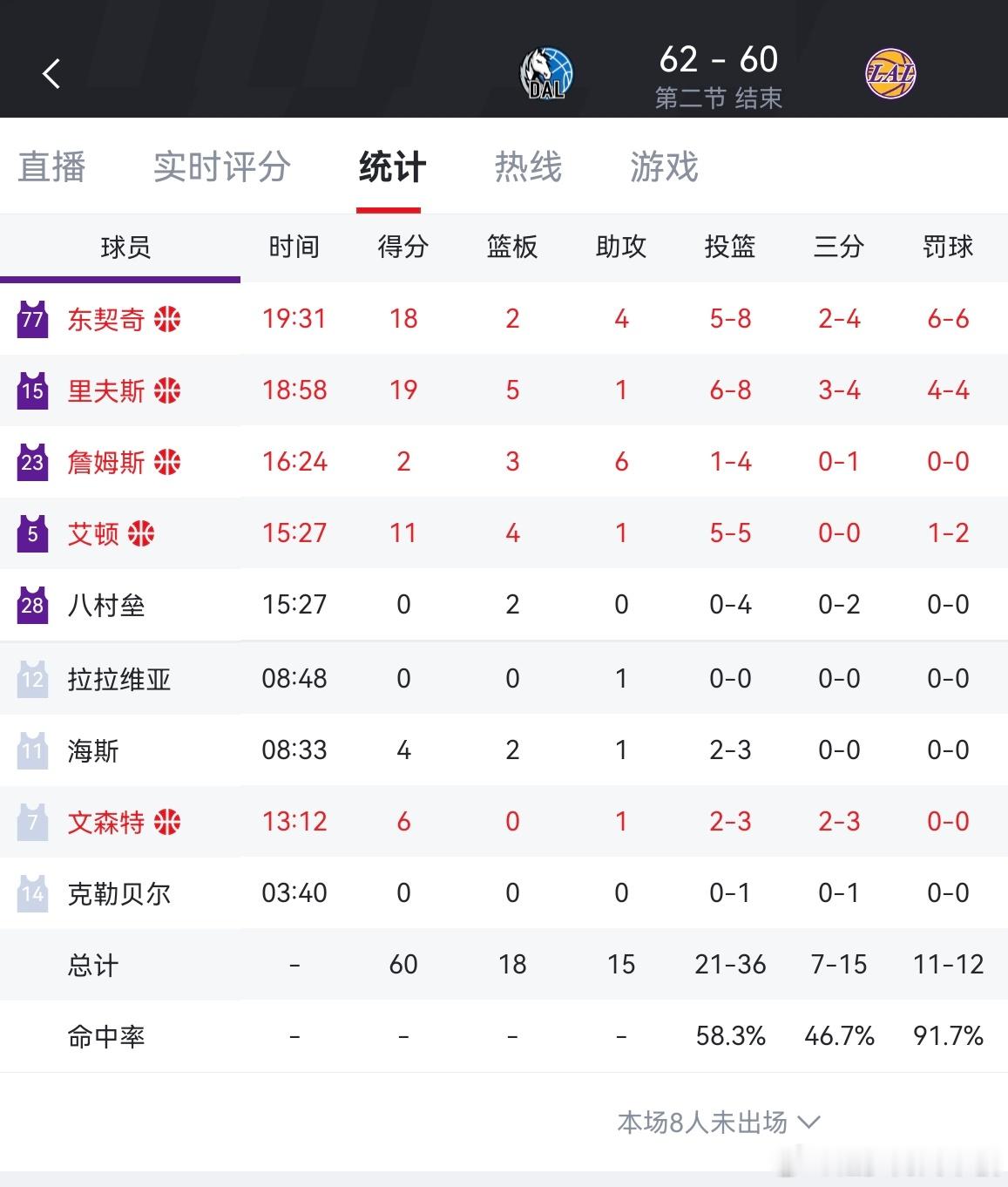The width and height of the screenshot is (1008, 1187).
Task: Open player 詹姆斯 profile
Action: pyautogui.click(x=106, y=462)
